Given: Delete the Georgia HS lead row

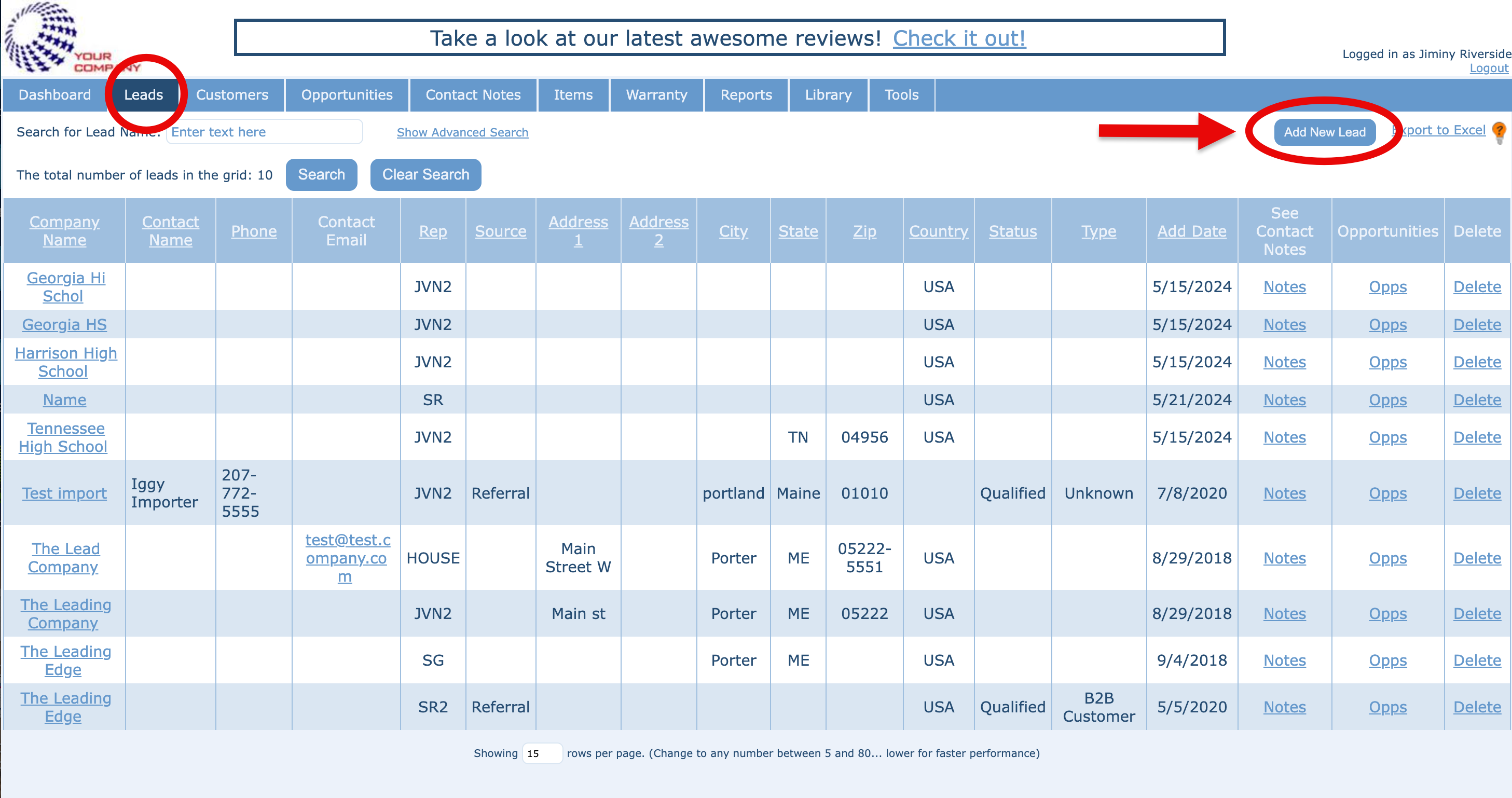Looking at the screenshot, I should click(x=1476, y=324).
